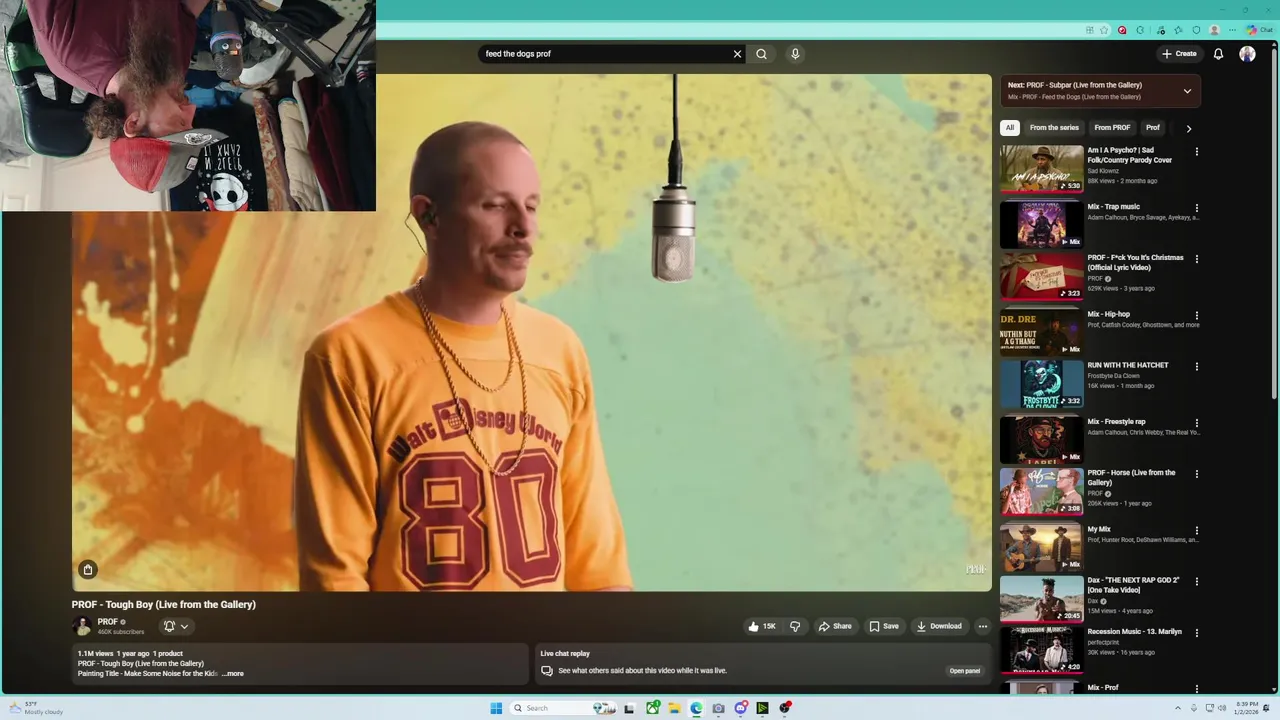This screenshot has height=720, width=1280.
Task: Clear the YouTube search box text
Action: tap(737, 54)
